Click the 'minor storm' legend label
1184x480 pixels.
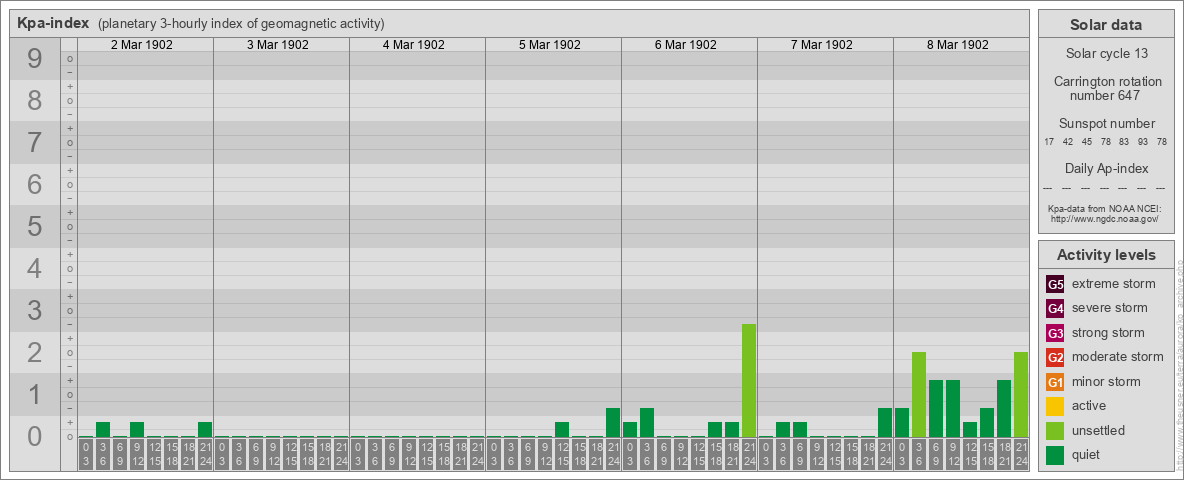coord(1106,382)
